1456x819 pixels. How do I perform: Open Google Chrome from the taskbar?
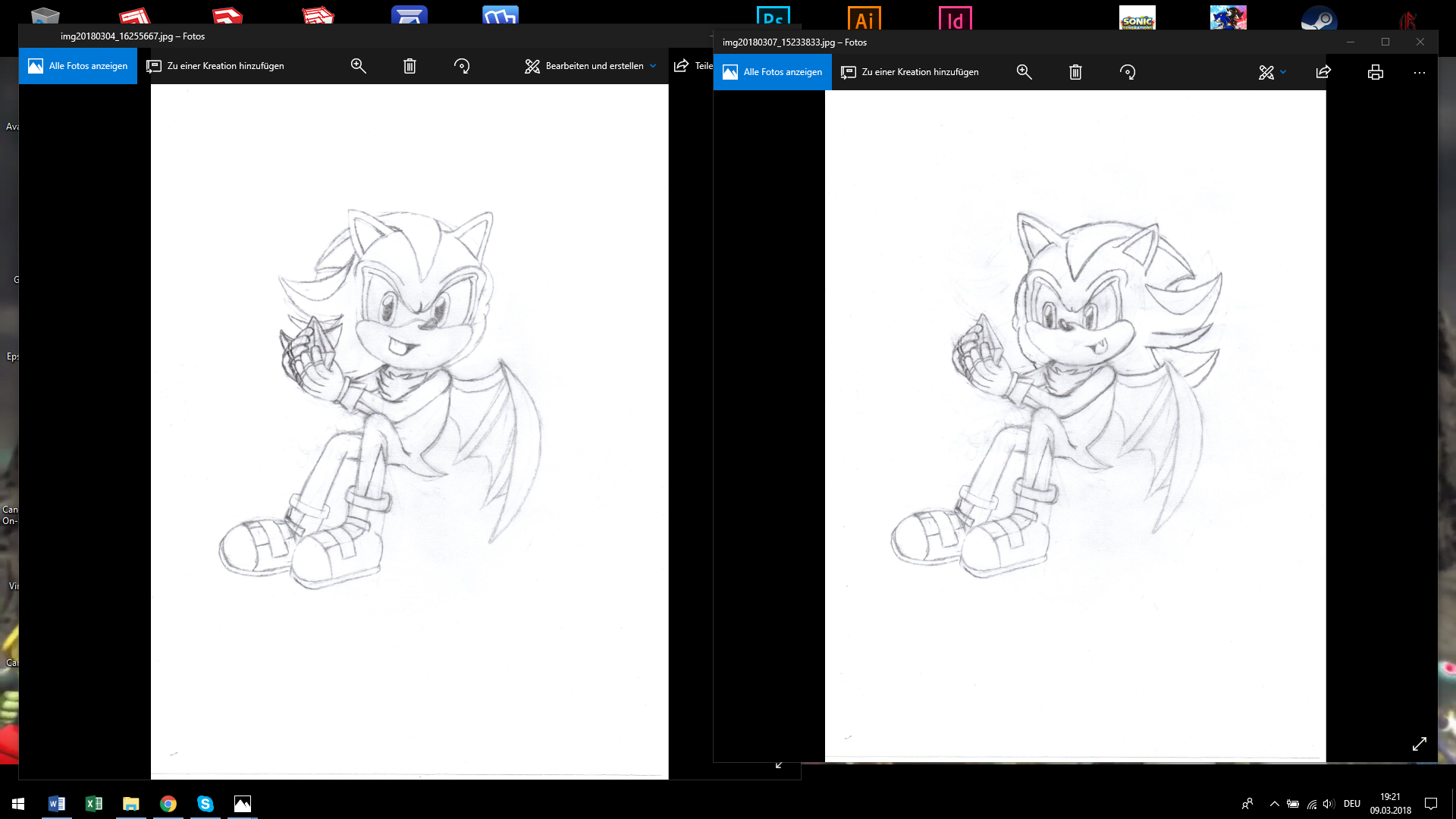pos(168,804)
